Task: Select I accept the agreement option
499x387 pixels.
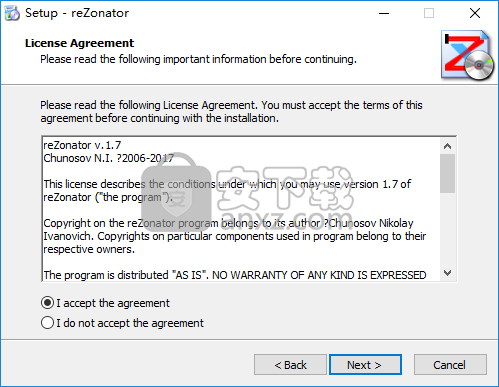Action: tap(105, 303)
